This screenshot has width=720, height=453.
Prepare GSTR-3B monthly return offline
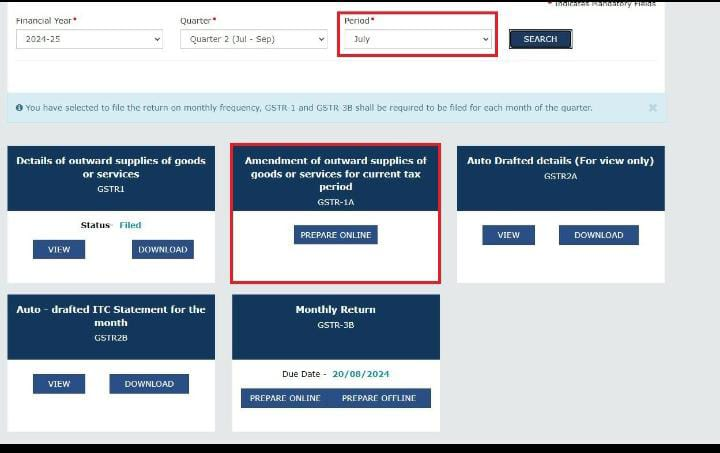pos(379,398)
